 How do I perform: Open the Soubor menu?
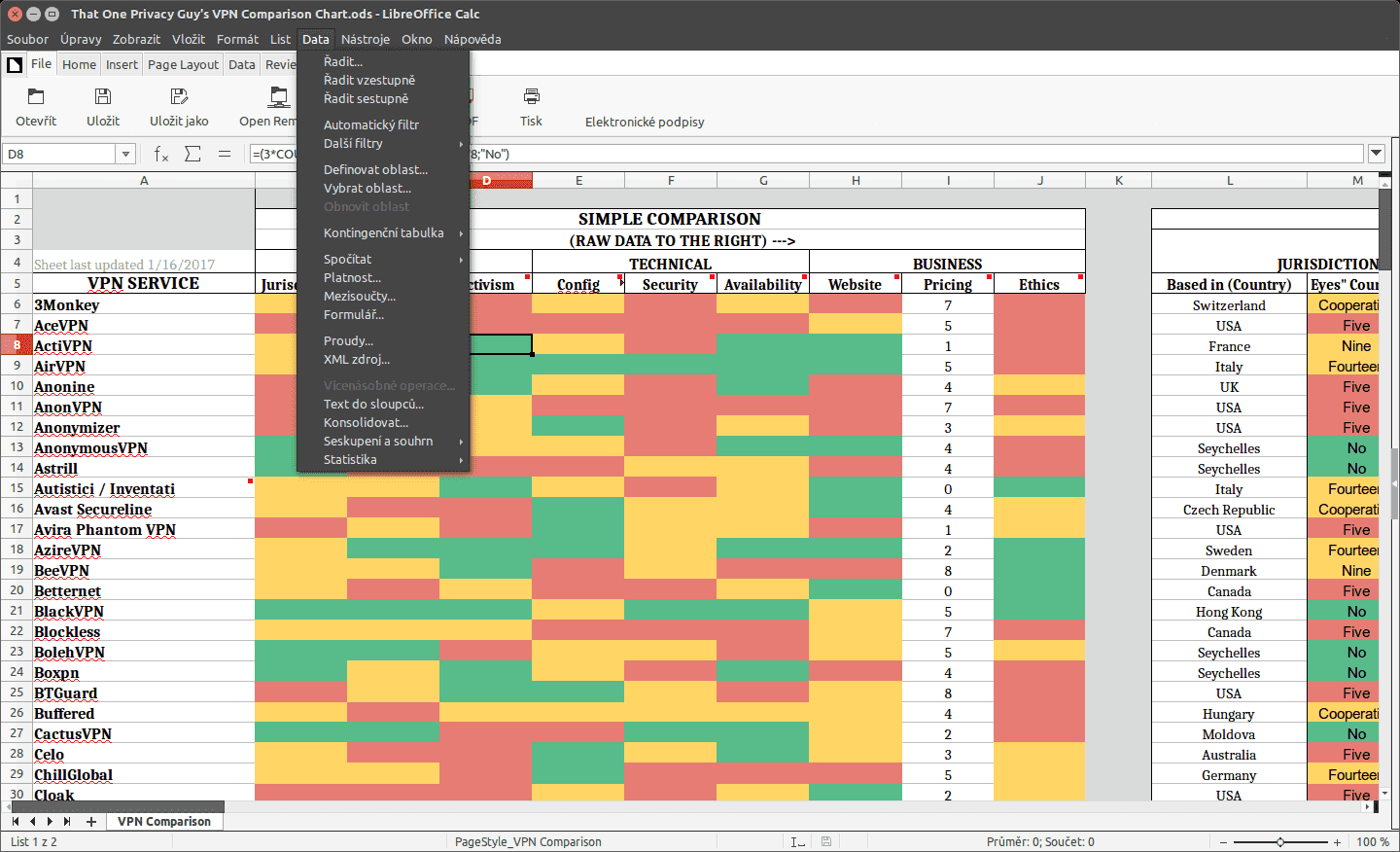pyautogui.click(x=27, y=40)
